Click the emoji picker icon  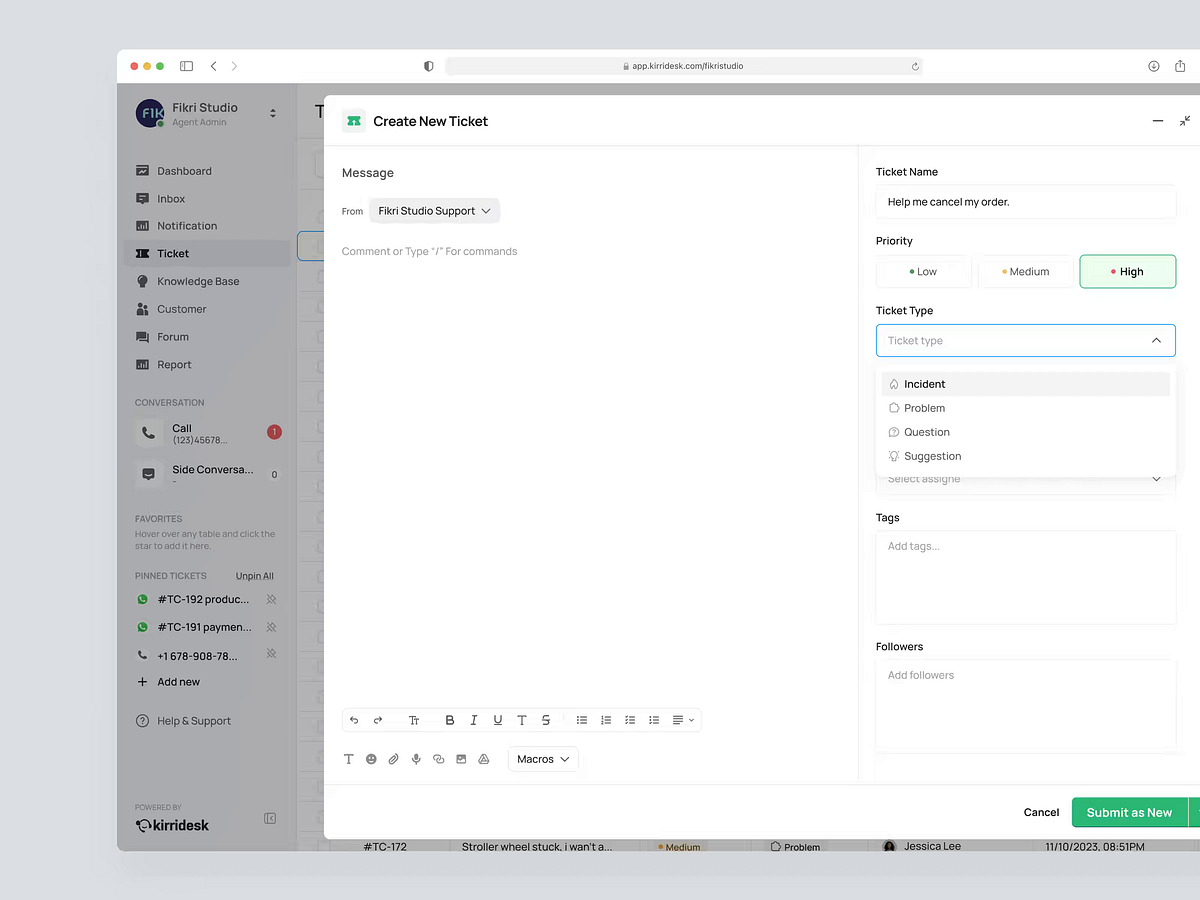(371, 759)
